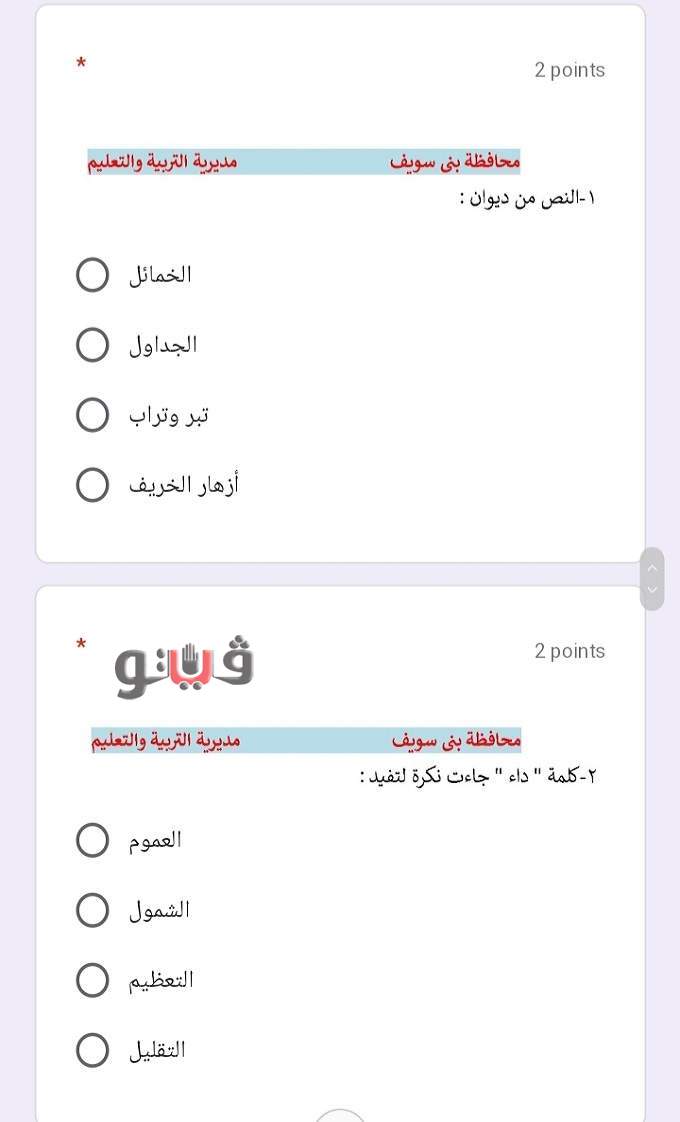This screenshot has height=1122, width=680.
Task: Click the scroll-down chevron on the scroll handle
Action: [x=652, y=590]
